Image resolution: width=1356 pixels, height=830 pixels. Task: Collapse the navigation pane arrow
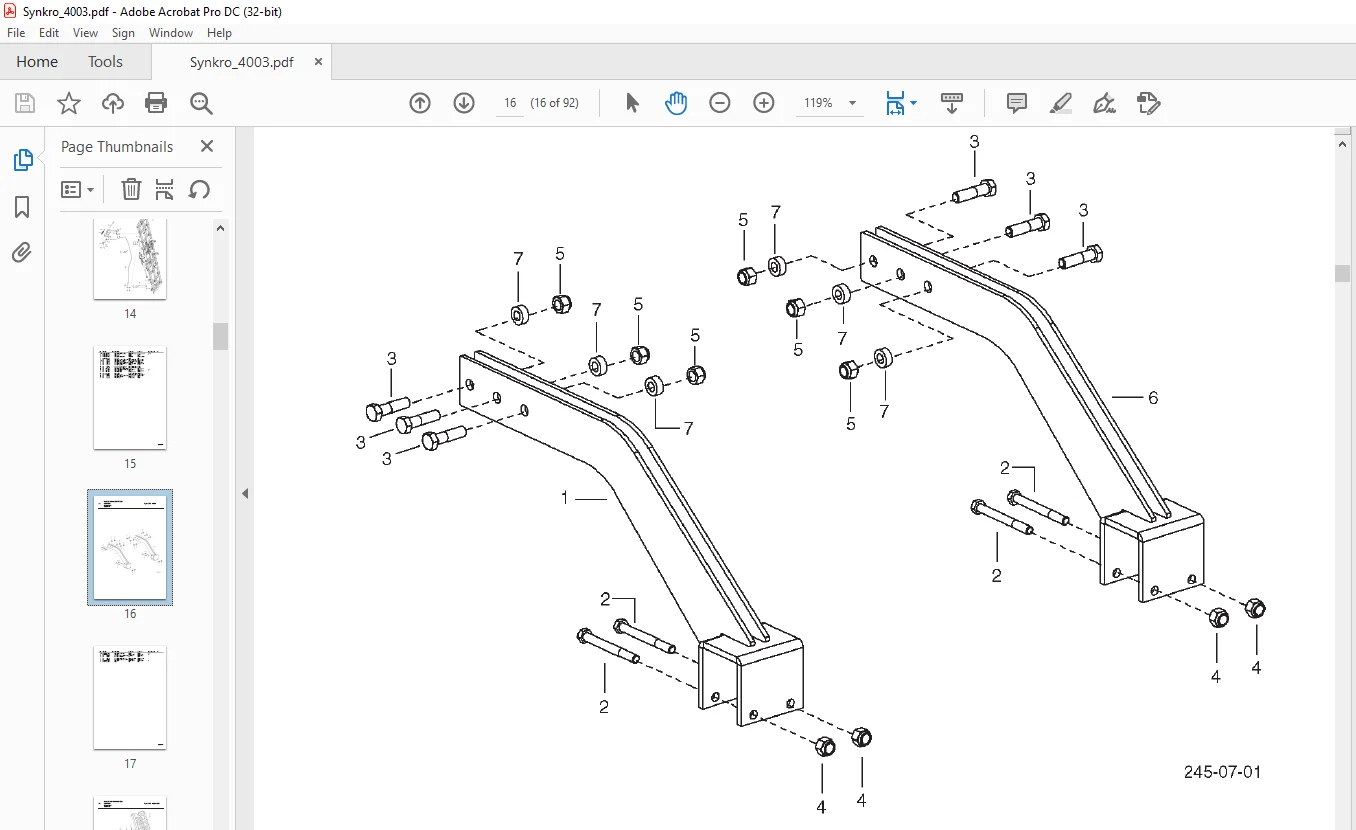click(x=245, y=493)
